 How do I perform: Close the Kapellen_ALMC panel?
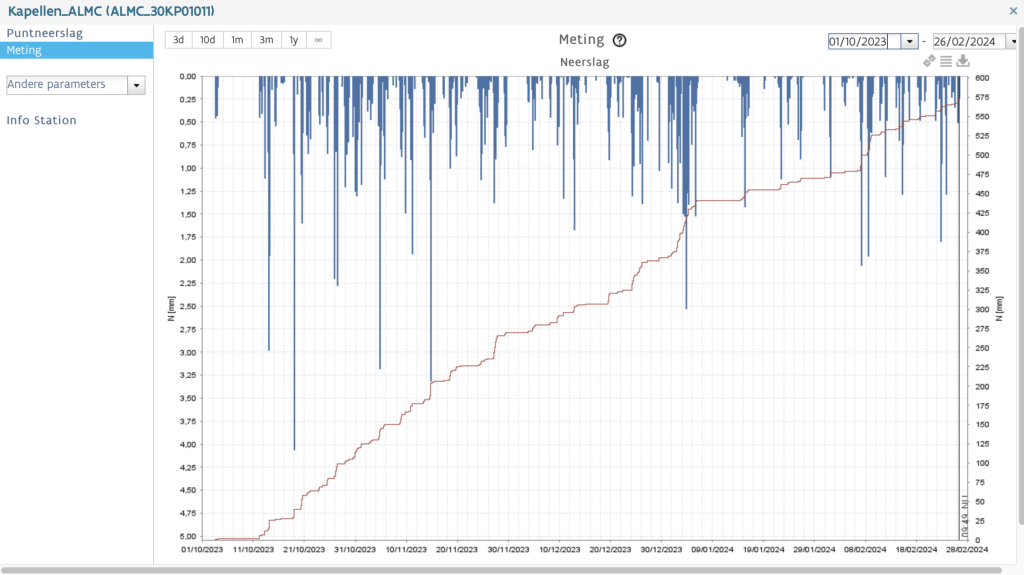1013,10
